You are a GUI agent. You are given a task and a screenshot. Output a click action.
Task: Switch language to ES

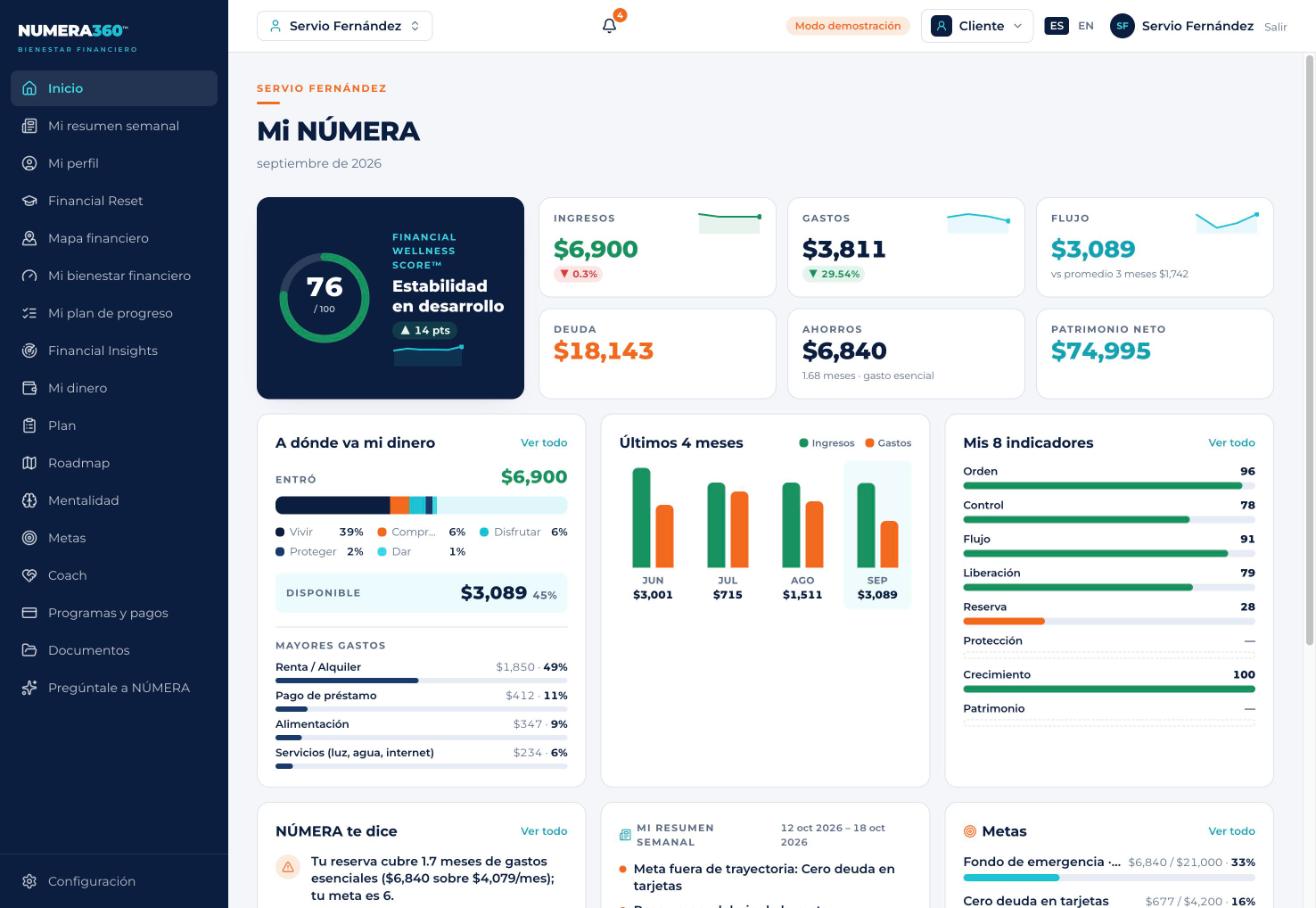[x=1057, y=26]
